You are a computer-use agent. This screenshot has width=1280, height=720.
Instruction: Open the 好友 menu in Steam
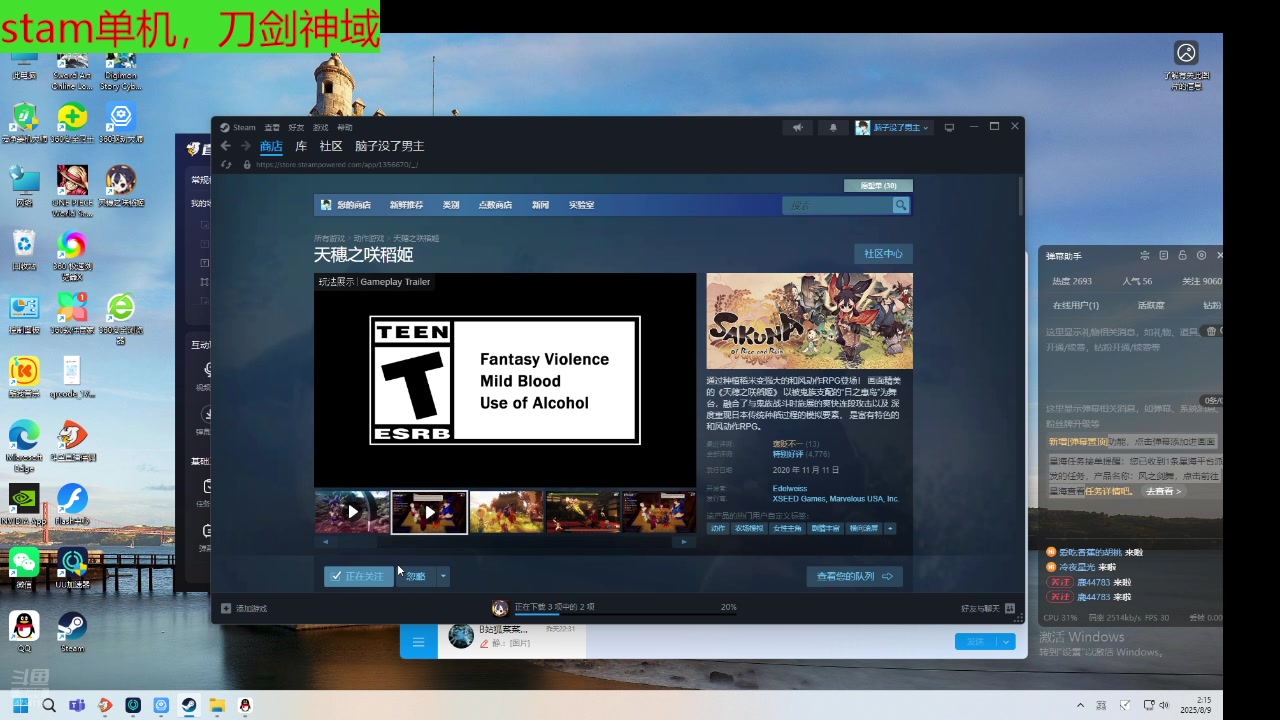296,127
